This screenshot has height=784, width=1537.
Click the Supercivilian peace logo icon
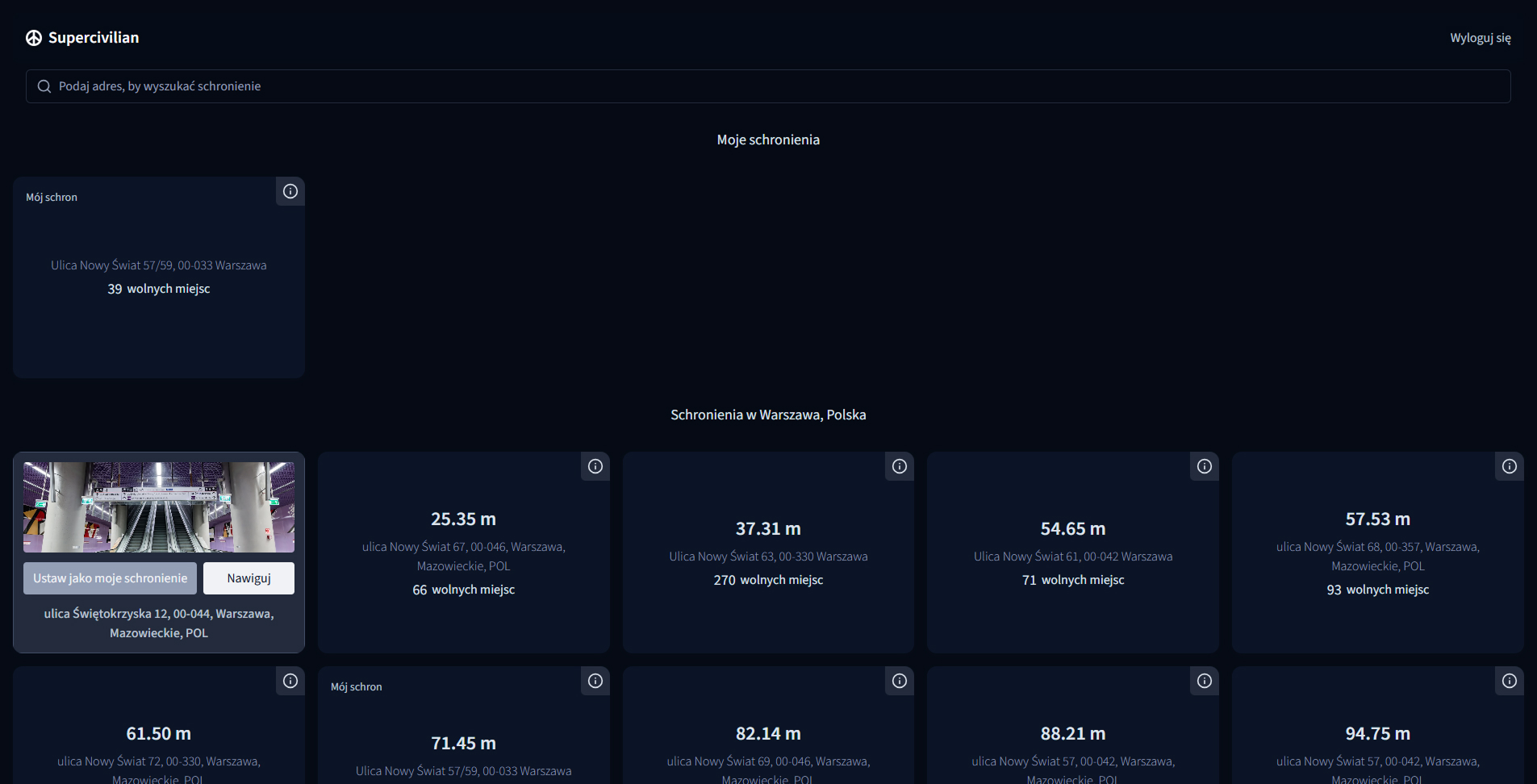pyautogui.click(x=34, y=38)
